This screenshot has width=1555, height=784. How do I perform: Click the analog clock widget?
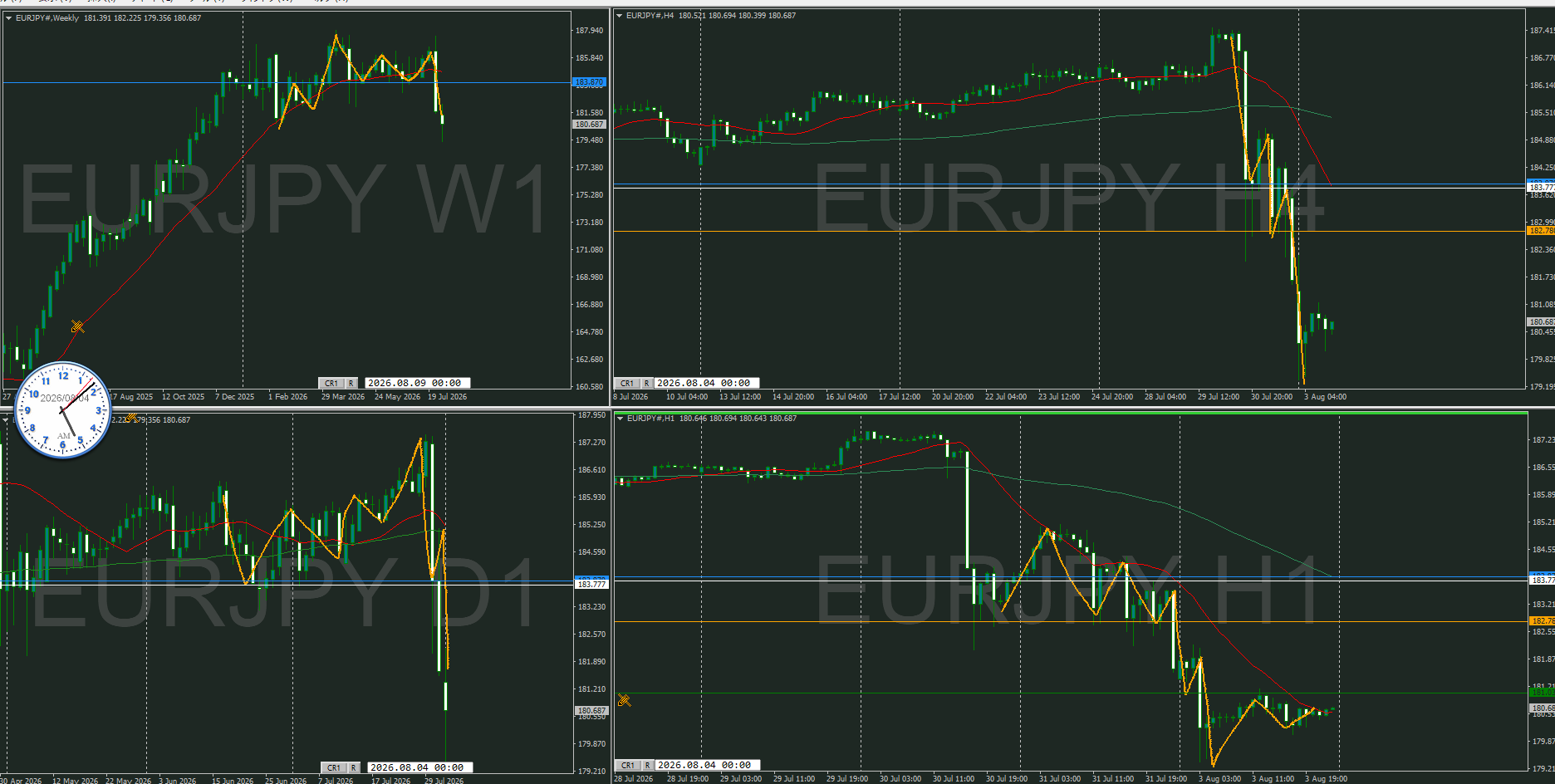coord(63,409)
